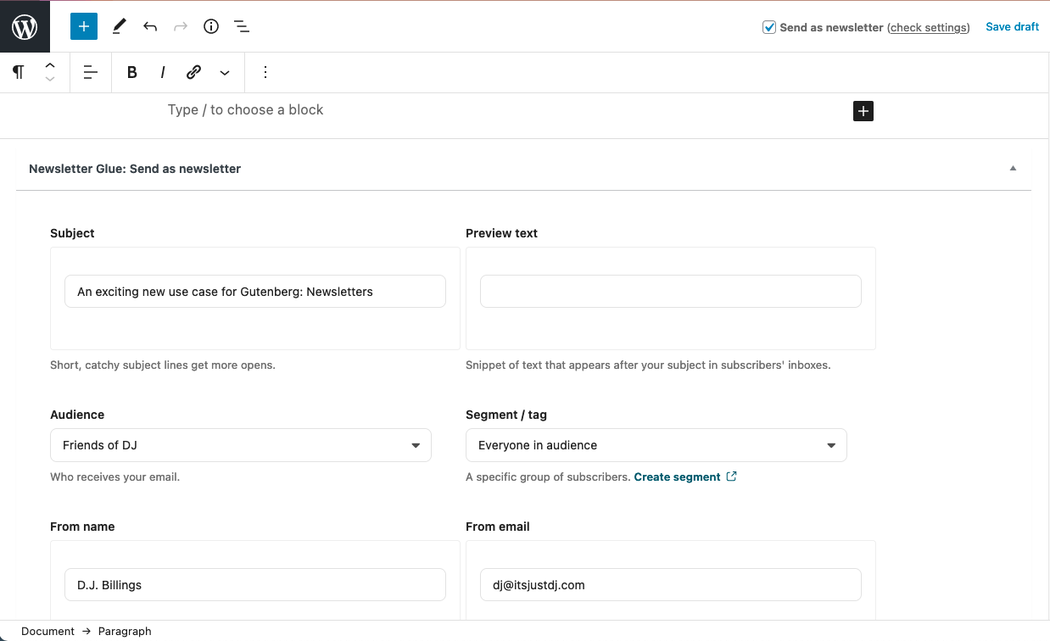Undo the last change
The image size is (1050, 641).
point(150,27)
